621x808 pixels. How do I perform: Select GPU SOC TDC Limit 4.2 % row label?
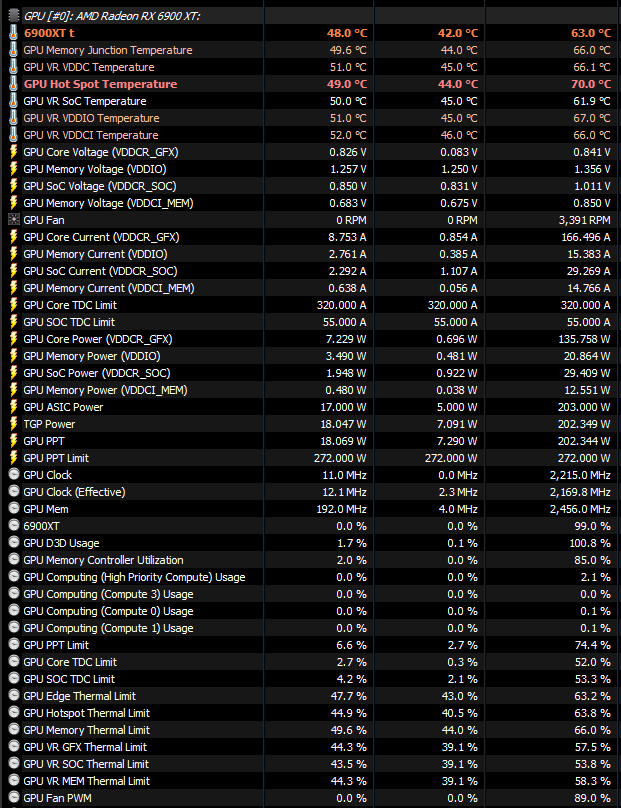point(69,679)
